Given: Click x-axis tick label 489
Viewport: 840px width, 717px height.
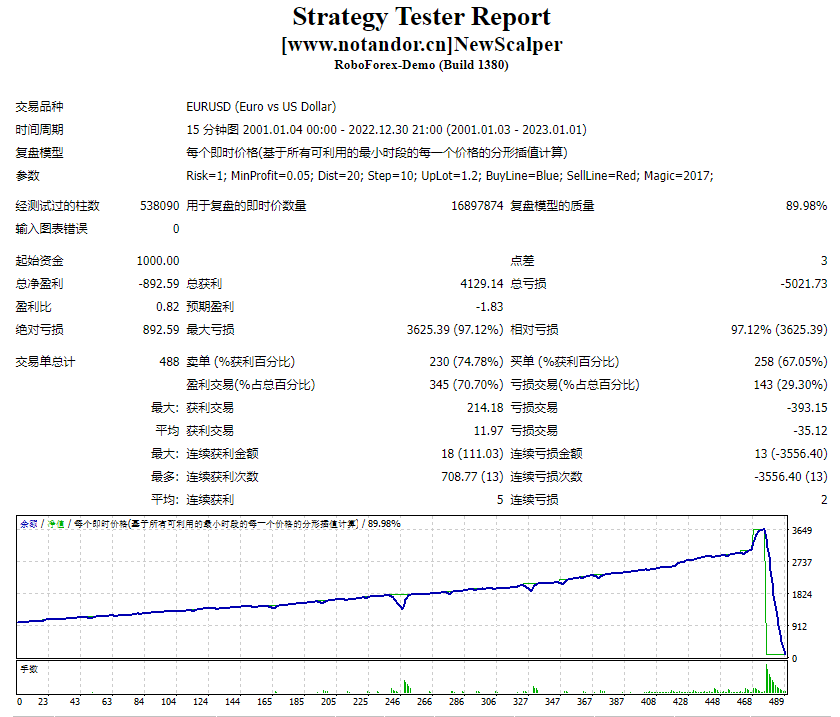Looking at the screenshot, I should coord(776,701).
